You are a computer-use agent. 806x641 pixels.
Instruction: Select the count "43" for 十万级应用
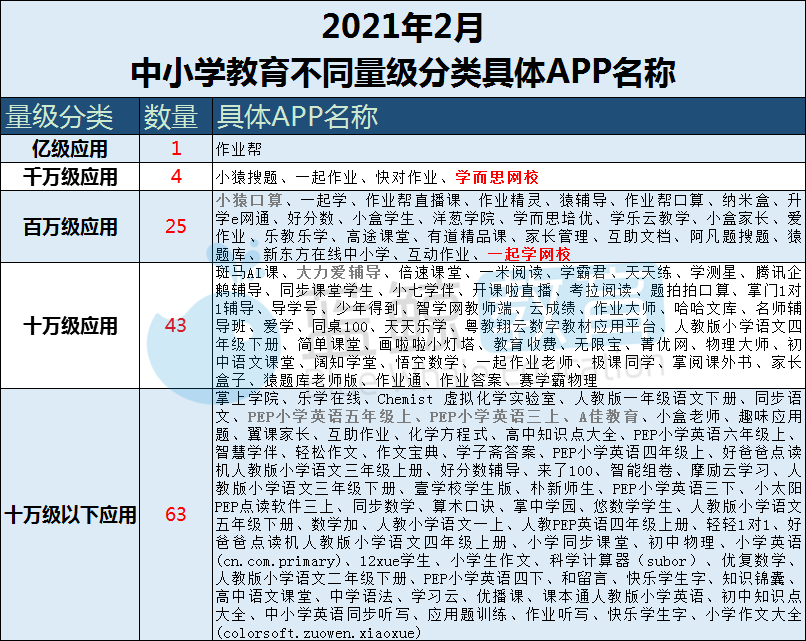176,325
